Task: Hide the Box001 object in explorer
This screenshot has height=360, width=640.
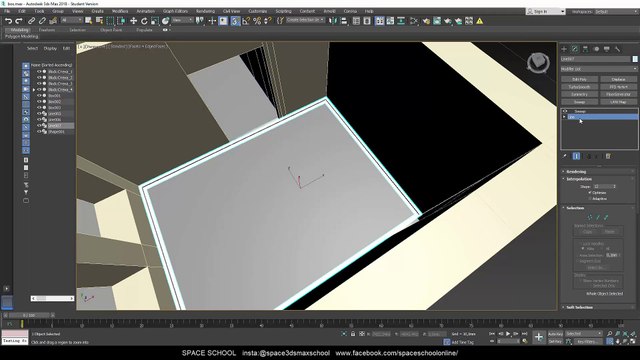Action: pos(40,96)
